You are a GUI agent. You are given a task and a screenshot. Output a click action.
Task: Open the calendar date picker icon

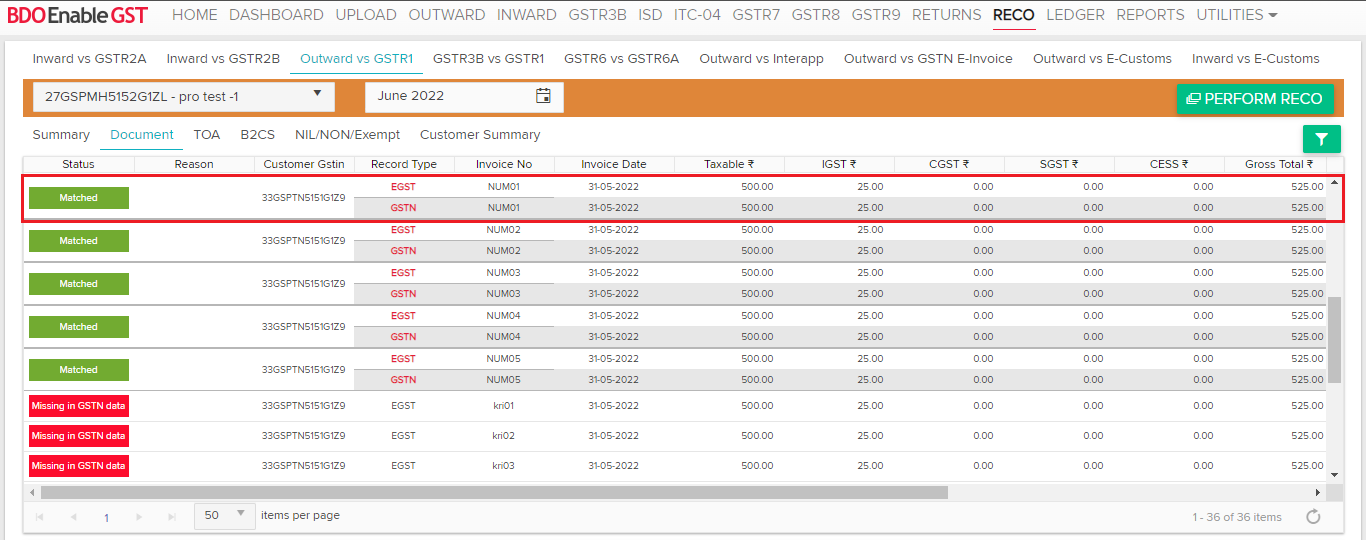click(x=543, y=97)
